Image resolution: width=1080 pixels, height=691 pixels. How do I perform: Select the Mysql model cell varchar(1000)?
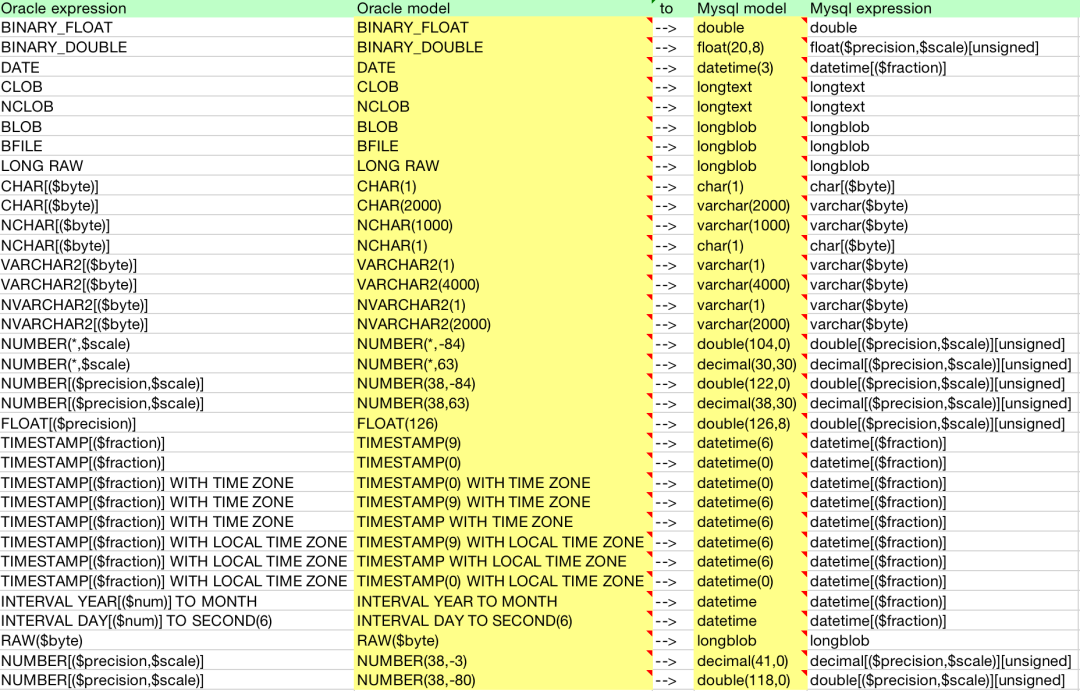[x=750, y=225]
